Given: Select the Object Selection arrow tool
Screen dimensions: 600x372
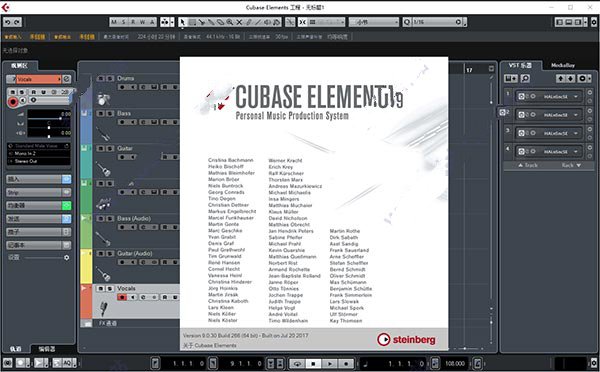Looking at the screenshot, I should click(183, 22).
